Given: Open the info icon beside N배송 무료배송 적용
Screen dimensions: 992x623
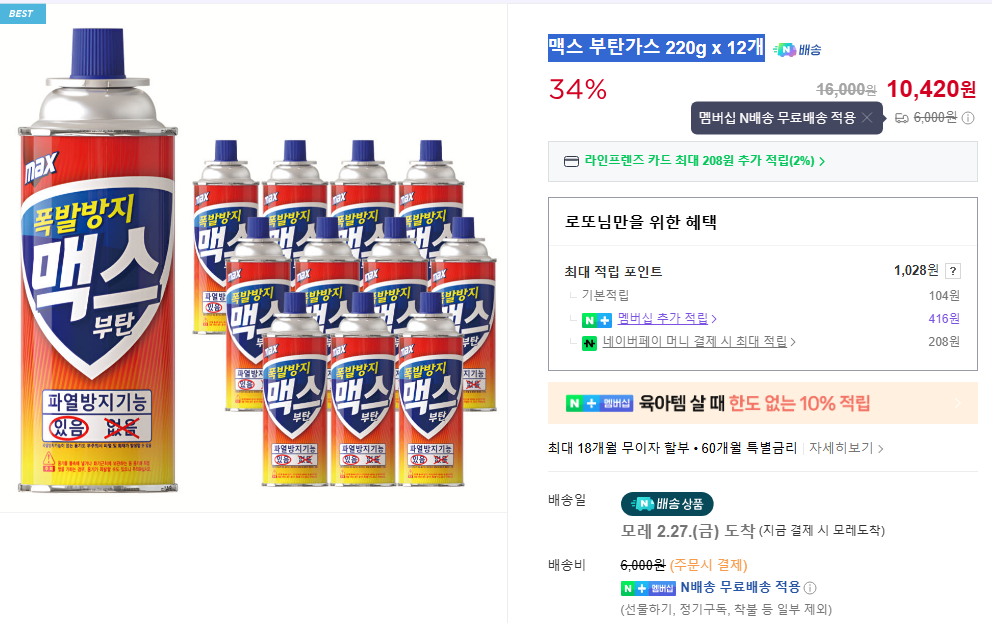Looking at the screenshot, I should point(811,589).
